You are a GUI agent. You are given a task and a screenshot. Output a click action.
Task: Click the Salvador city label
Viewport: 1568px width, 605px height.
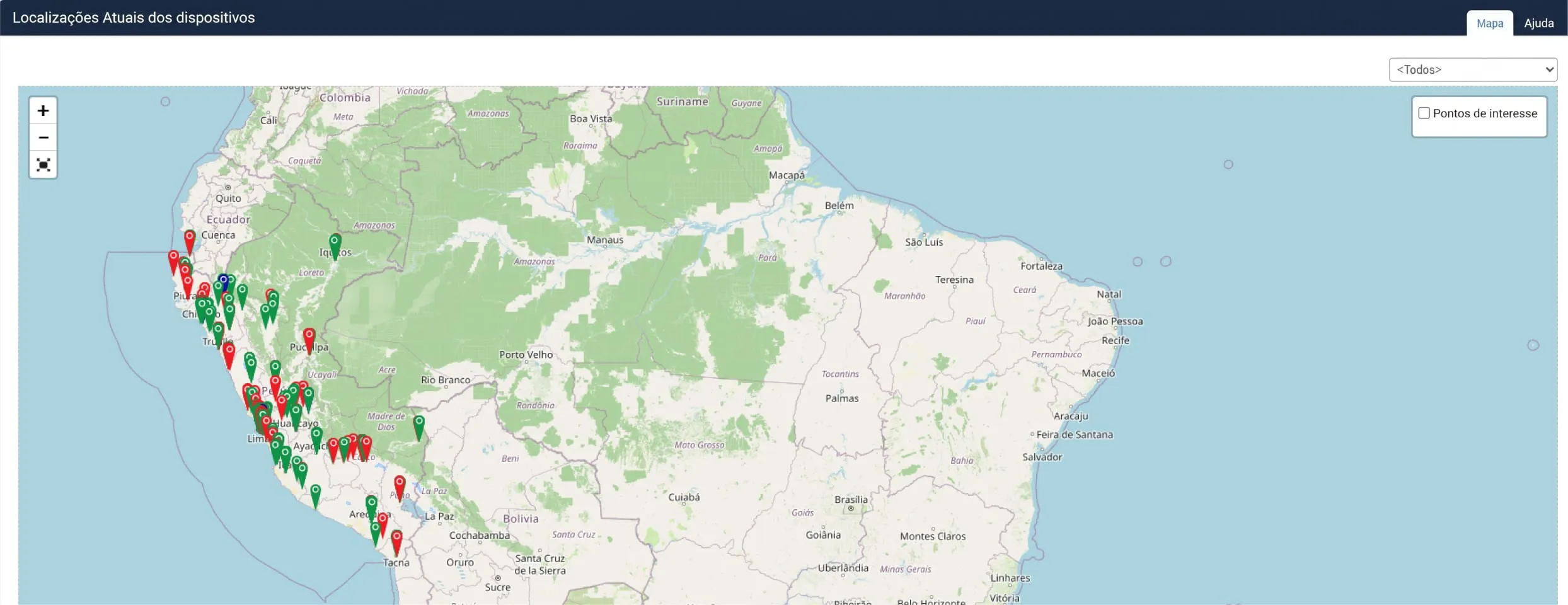pyautogui.click(x=1042, y=458)
